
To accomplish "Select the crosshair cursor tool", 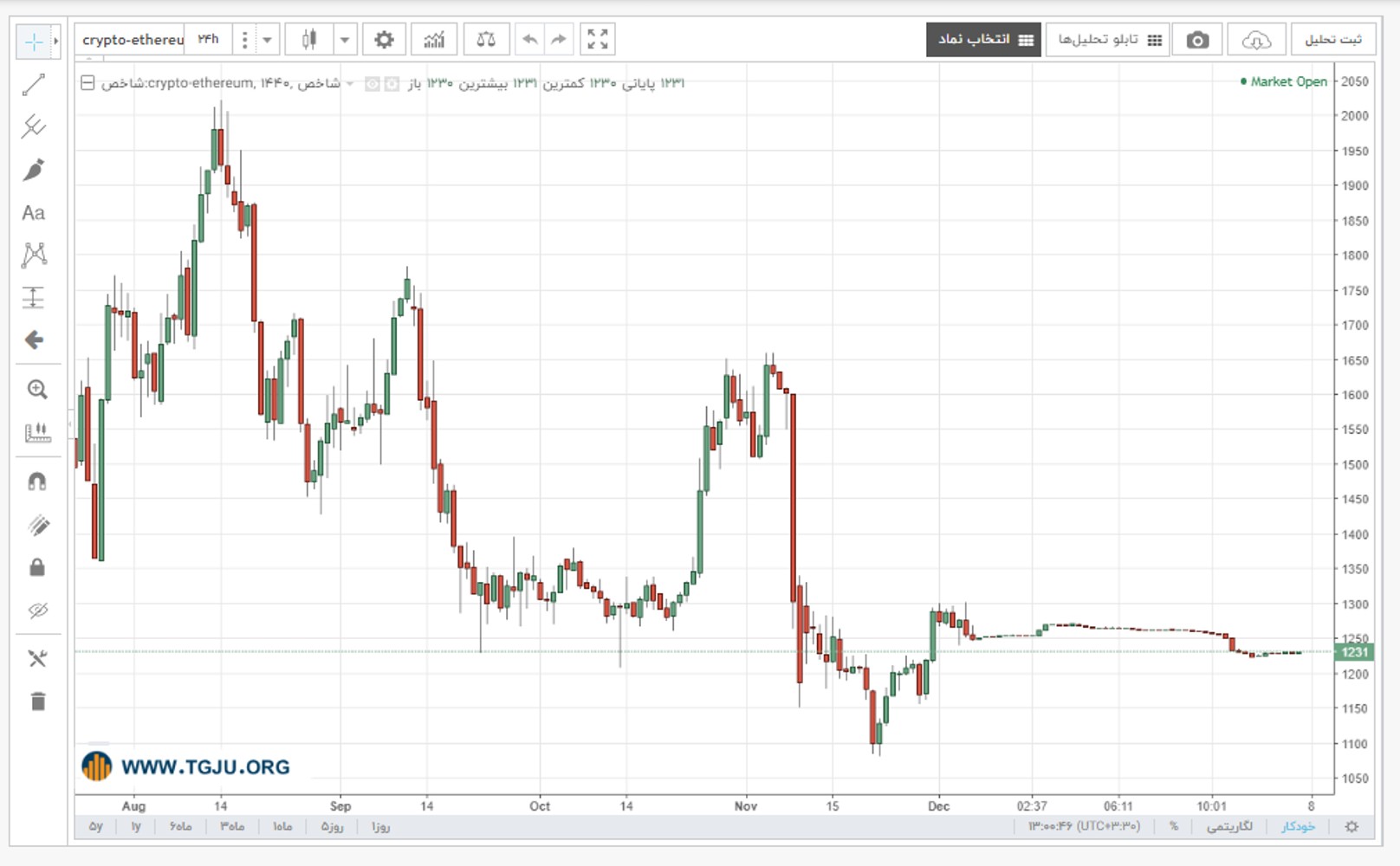I will point(33,41).
